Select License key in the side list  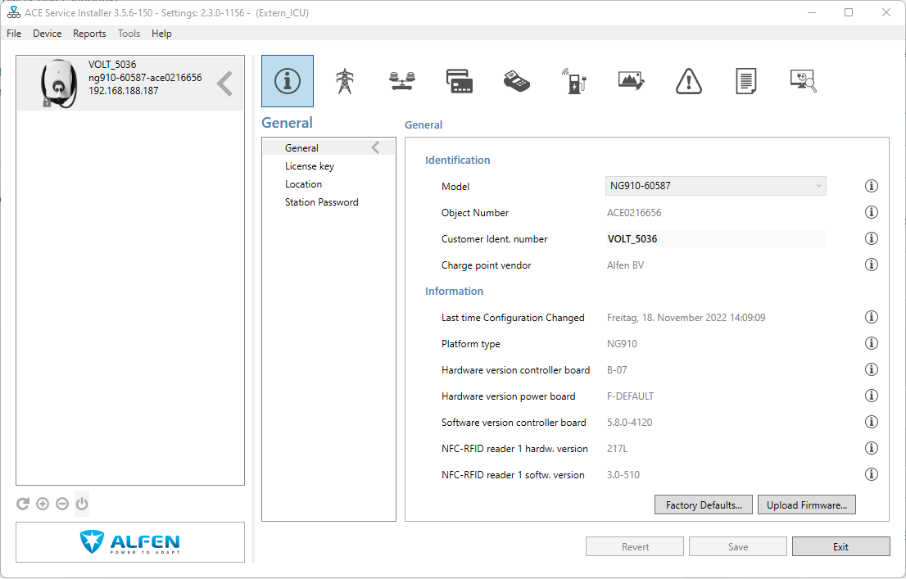(x=309, y=166)
